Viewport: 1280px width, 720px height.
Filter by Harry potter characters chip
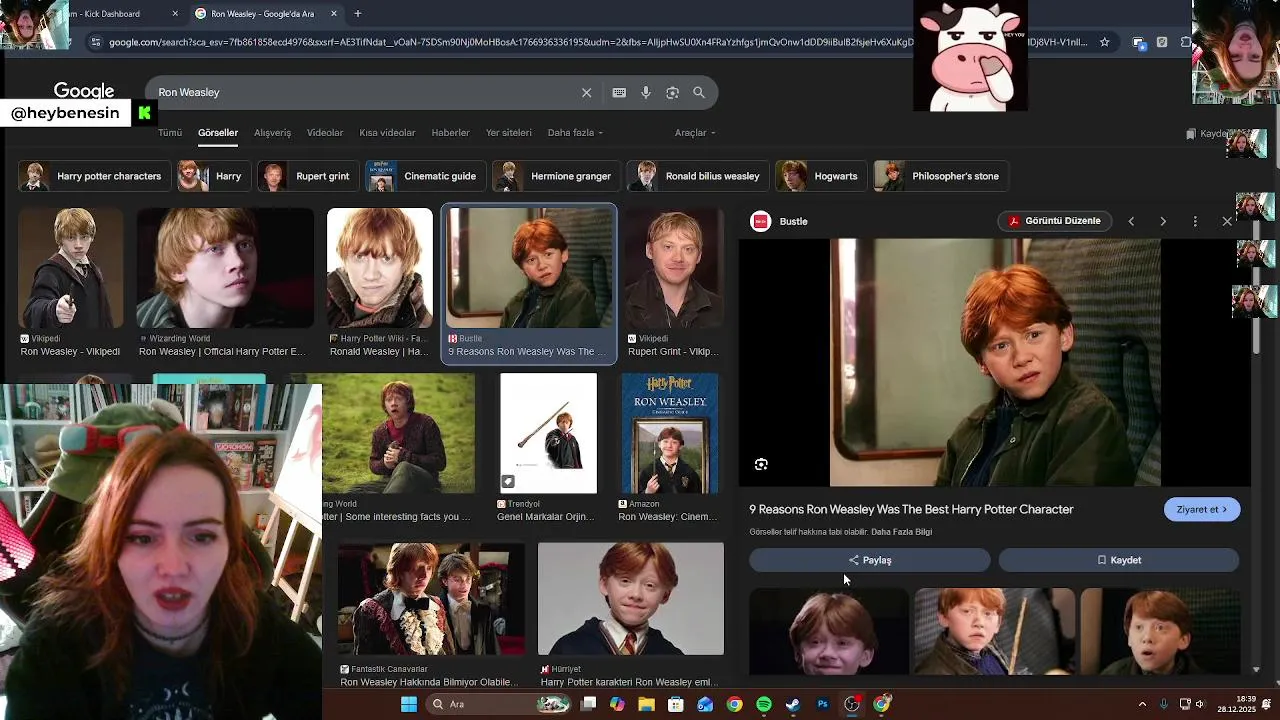(x=93, y=176)
